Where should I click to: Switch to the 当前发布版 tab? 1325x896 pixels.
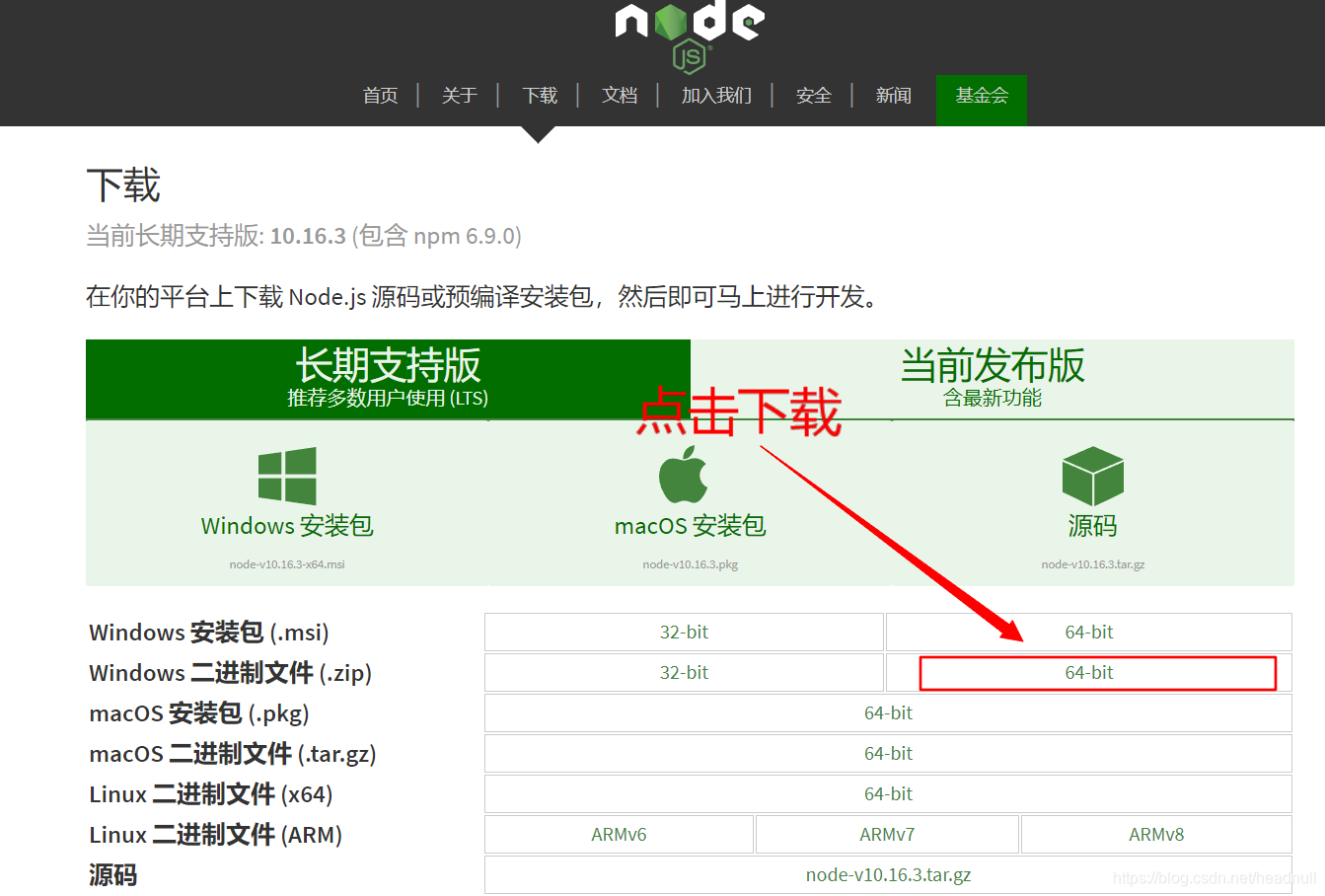click(x=993, y=379)
